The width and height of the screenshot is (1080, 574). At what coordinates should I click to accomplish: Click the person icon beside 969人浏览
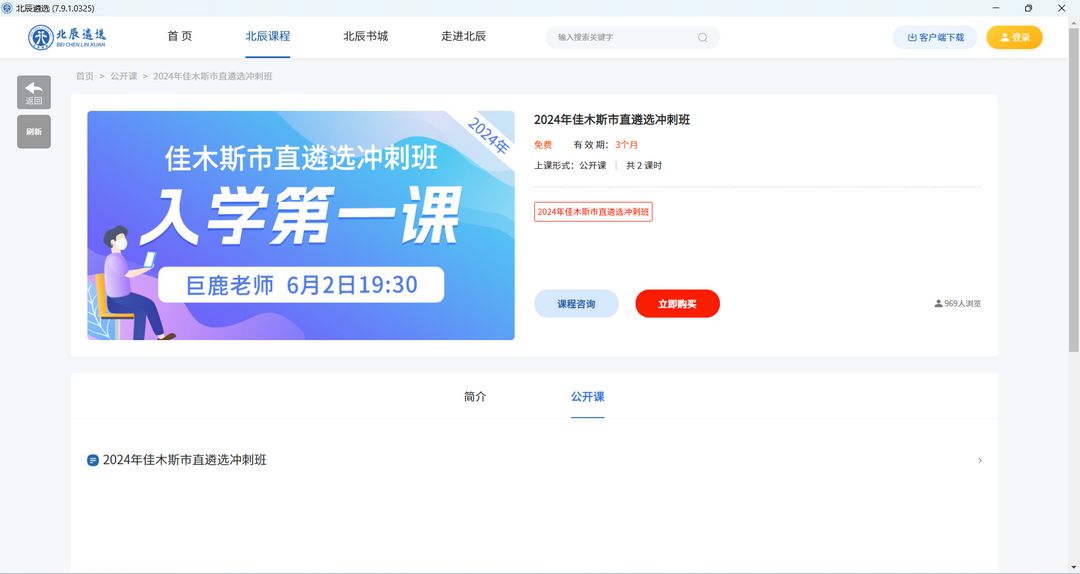[938, 303]
